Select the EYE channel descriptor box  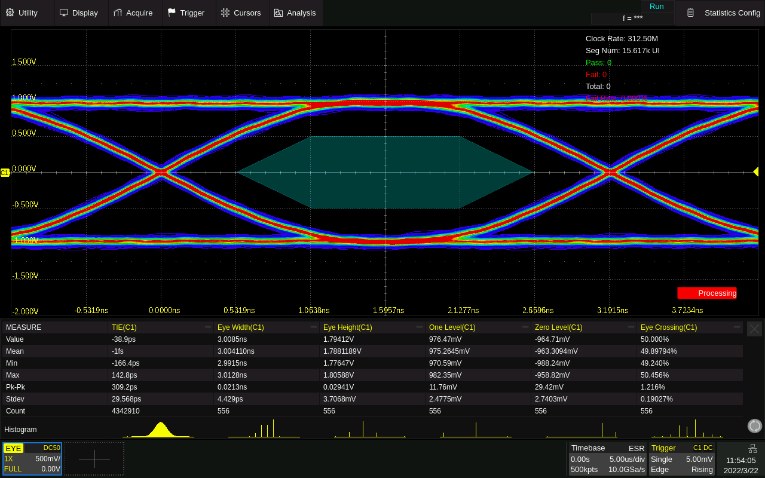point(32,458)
